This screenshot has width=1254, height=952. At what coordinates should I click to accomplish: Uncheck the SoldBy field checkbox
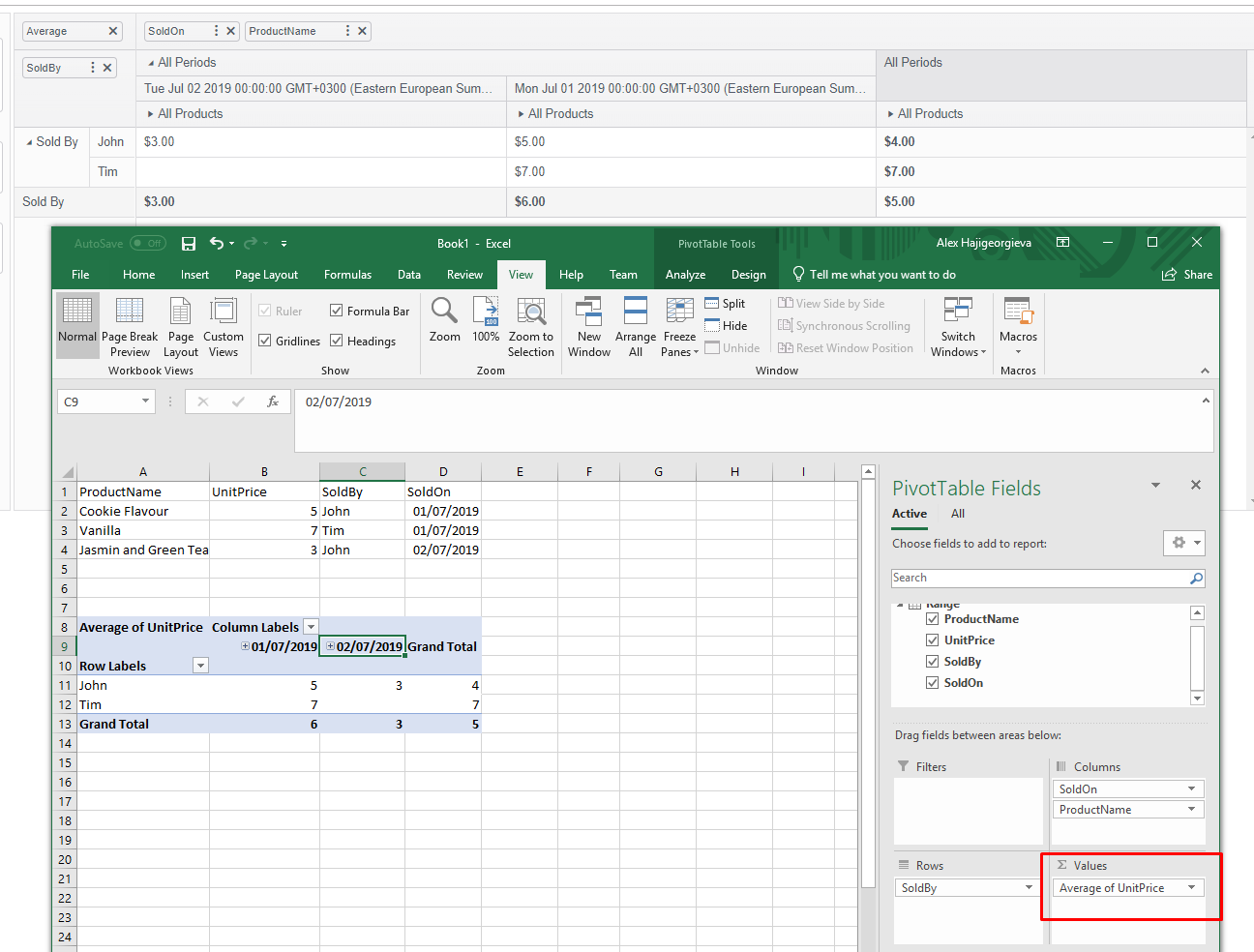pos(933,662)
